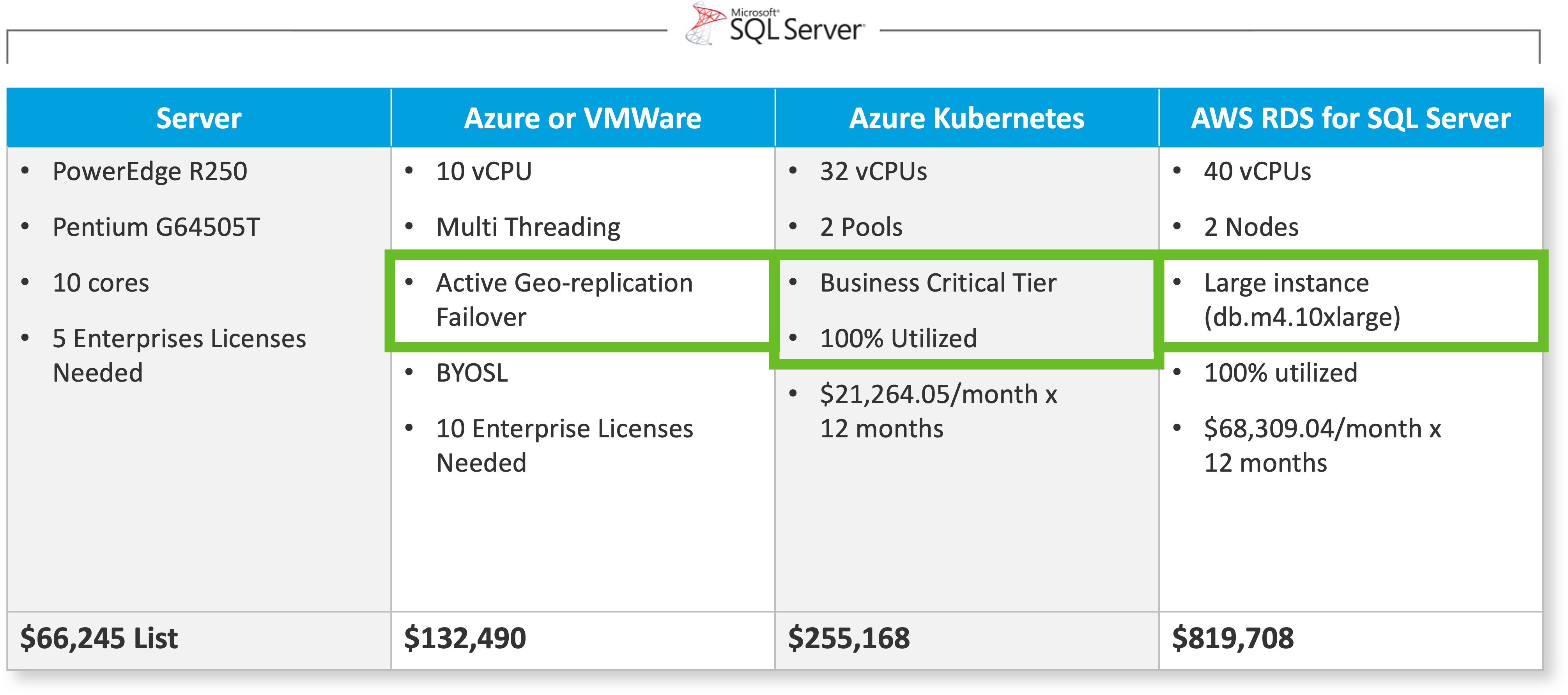This screenshot has width=1568, height=695.
Task: Click the $66,245 List total cell
Action: click(x=99, y=638)
